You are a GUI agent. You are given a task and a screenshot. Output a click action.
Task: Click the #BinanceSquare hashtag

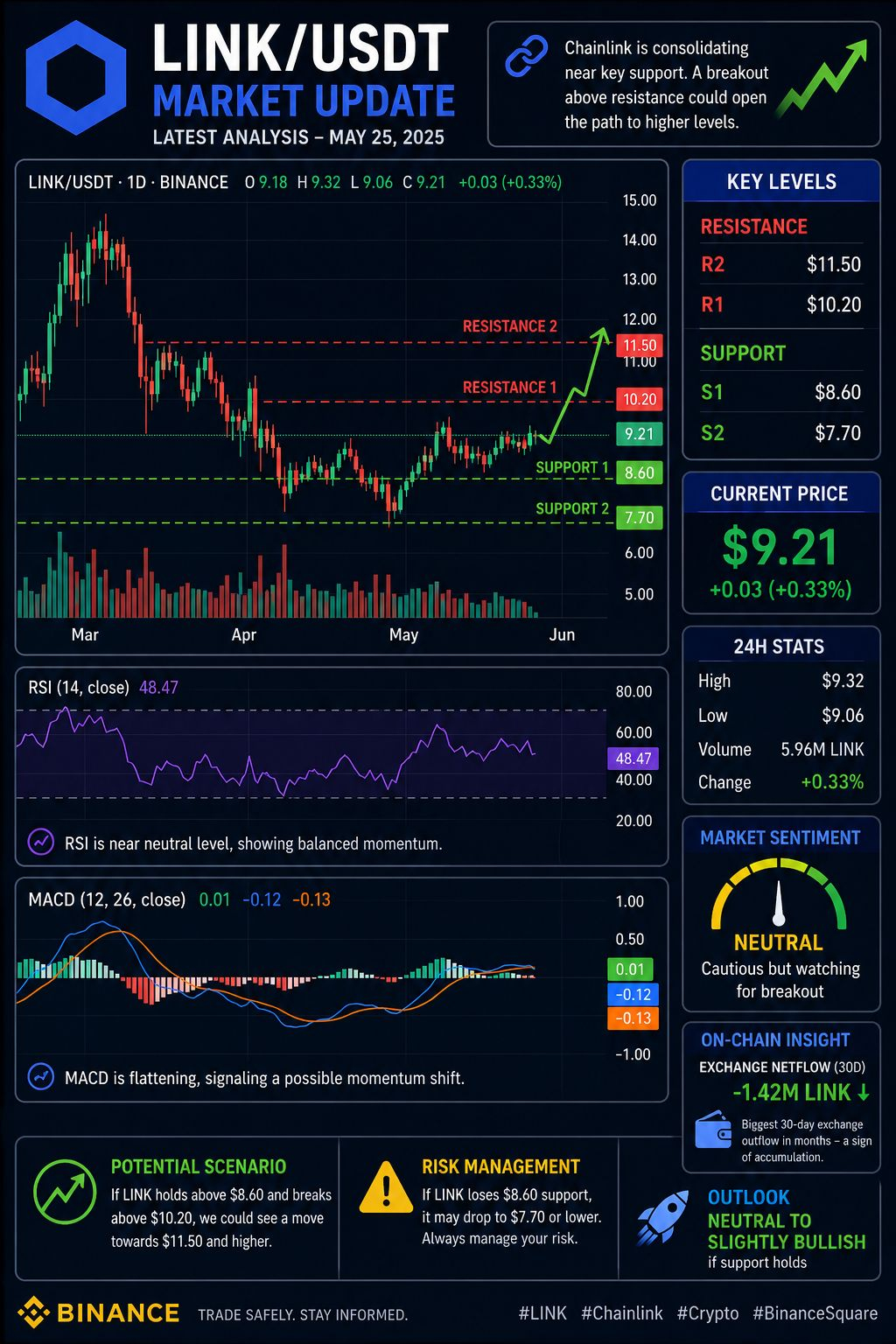point(815,1313)
